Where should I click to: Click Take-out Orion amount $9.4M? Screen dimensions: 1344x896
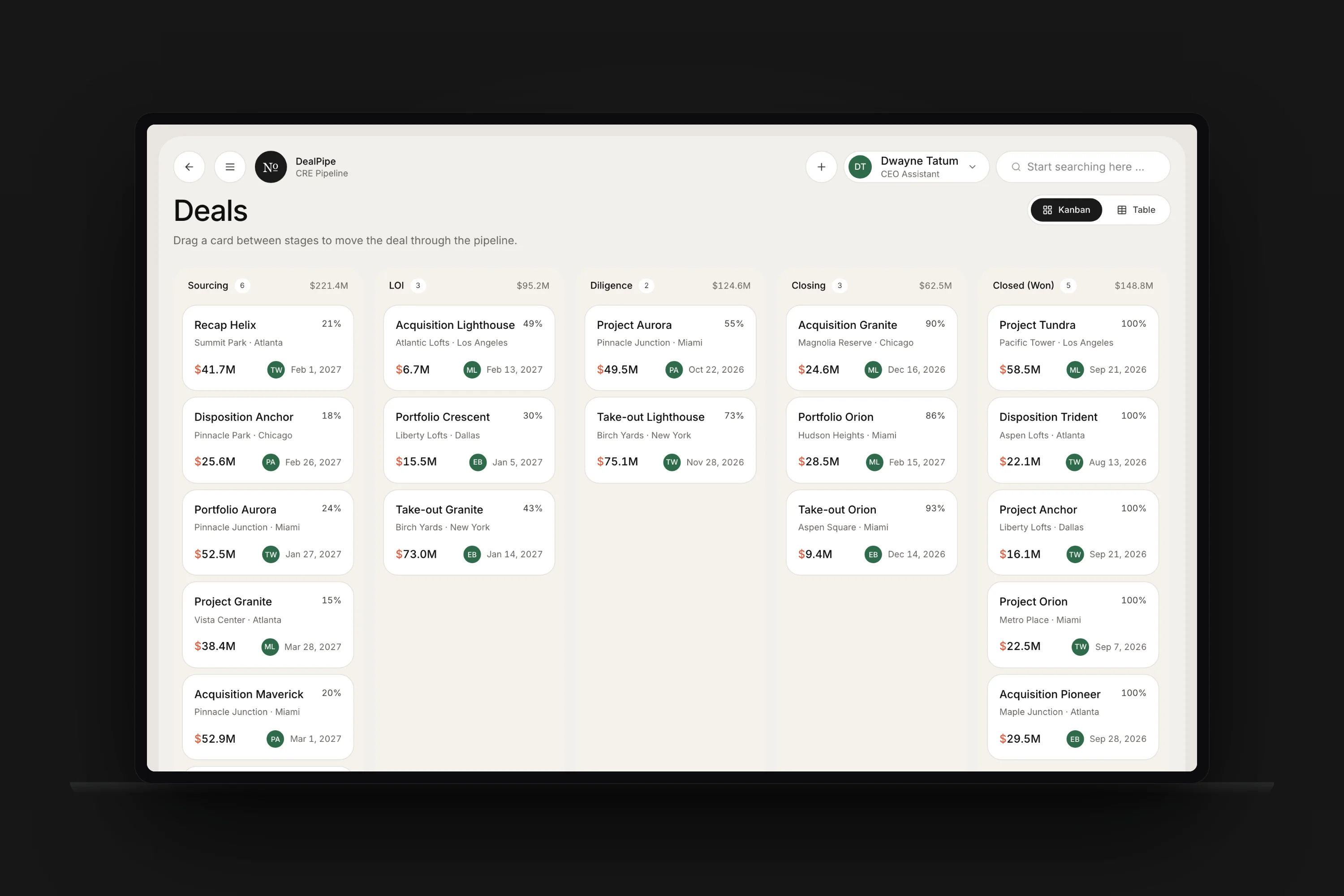[x=815, y=554]
